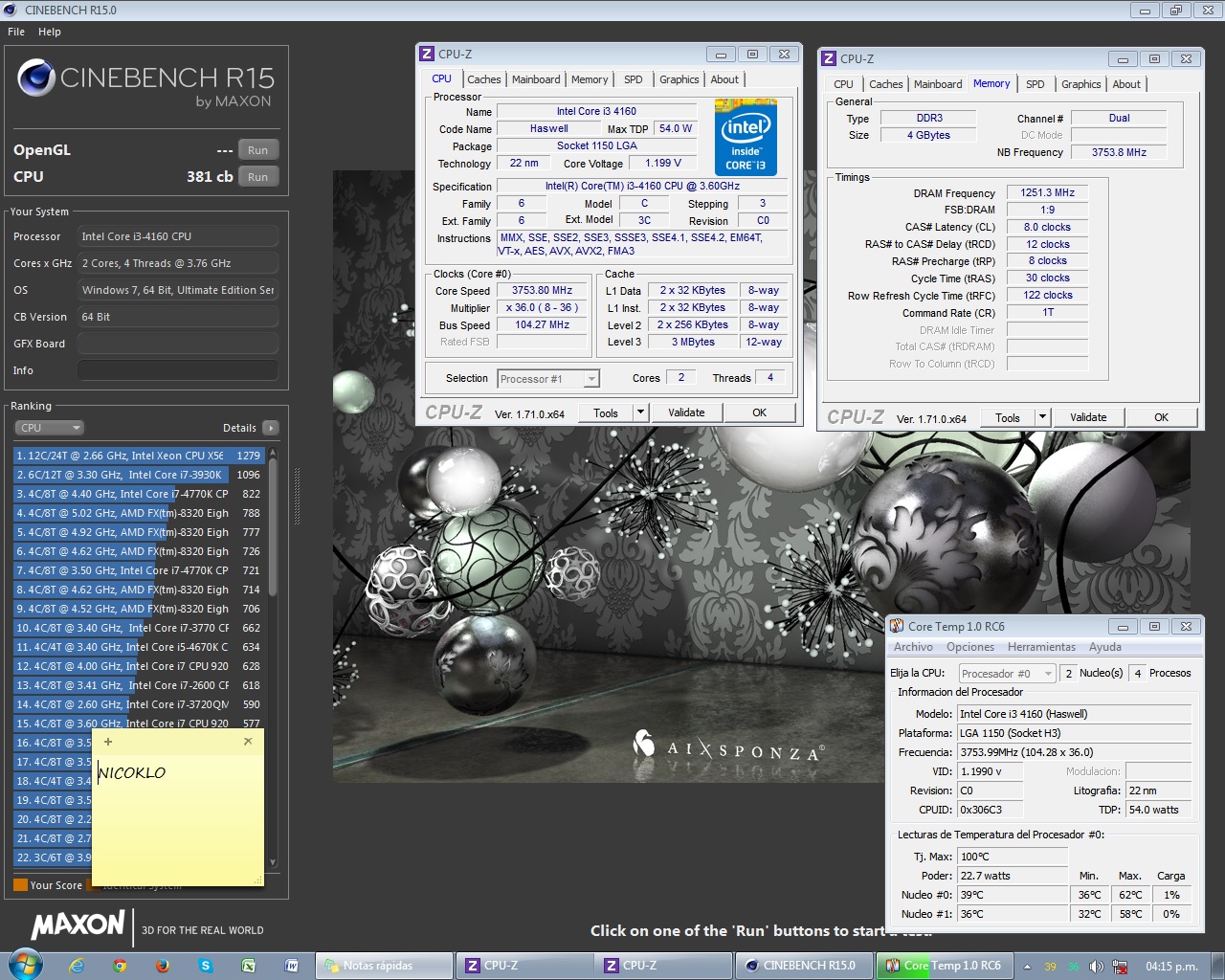Click Validate in left CPU-Z window

click(x=686, y=412)
